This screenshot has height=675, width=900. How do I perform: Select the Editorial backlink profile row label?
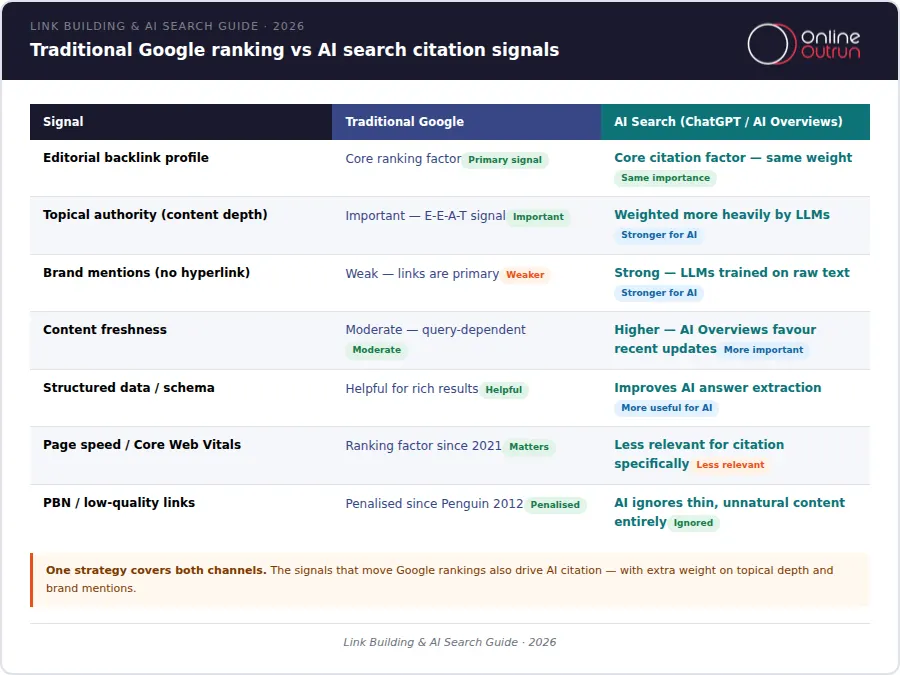coord(126,158)
